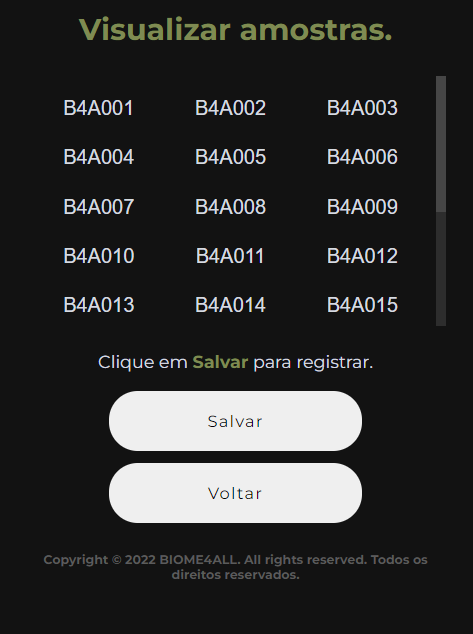
Task: Pick sample B4A006
Action: coord(362,157)
